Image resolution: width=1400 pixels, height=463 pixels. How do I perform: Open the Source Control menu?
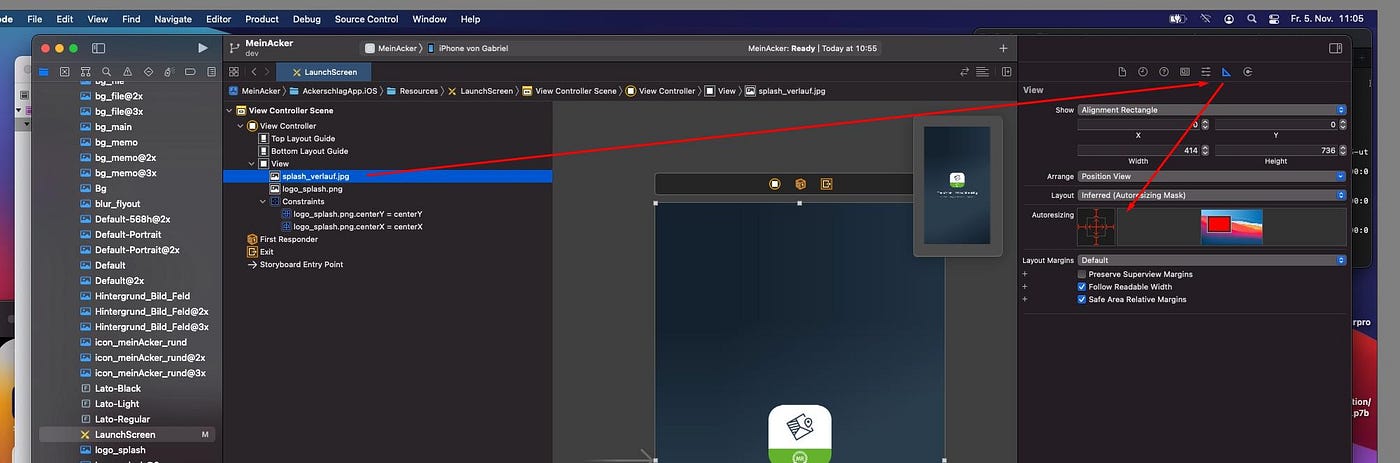point(366,19)
